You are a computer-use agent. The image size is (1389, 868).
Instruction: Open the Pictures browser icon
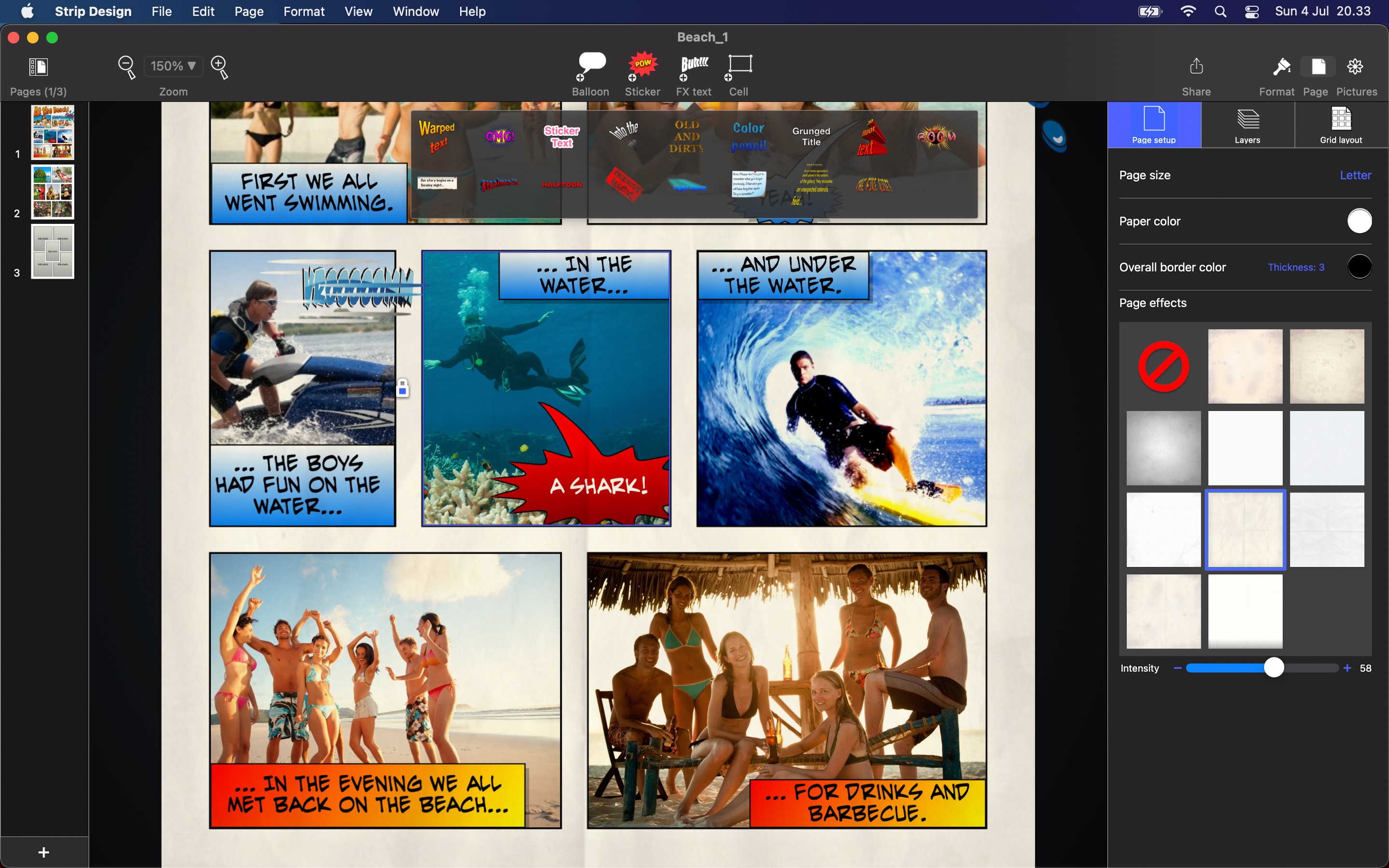[1355, 67]
